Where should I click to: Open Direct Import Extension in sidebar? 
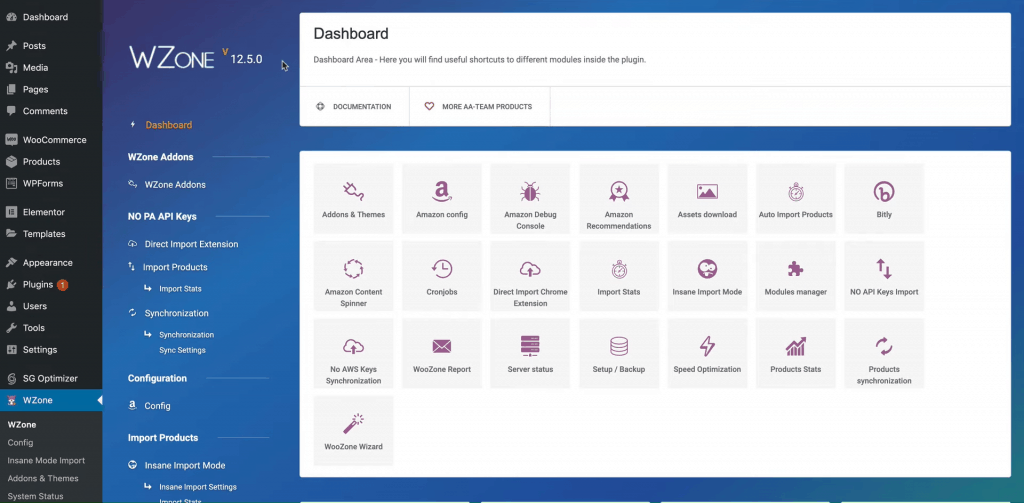[x=191, y=244]
